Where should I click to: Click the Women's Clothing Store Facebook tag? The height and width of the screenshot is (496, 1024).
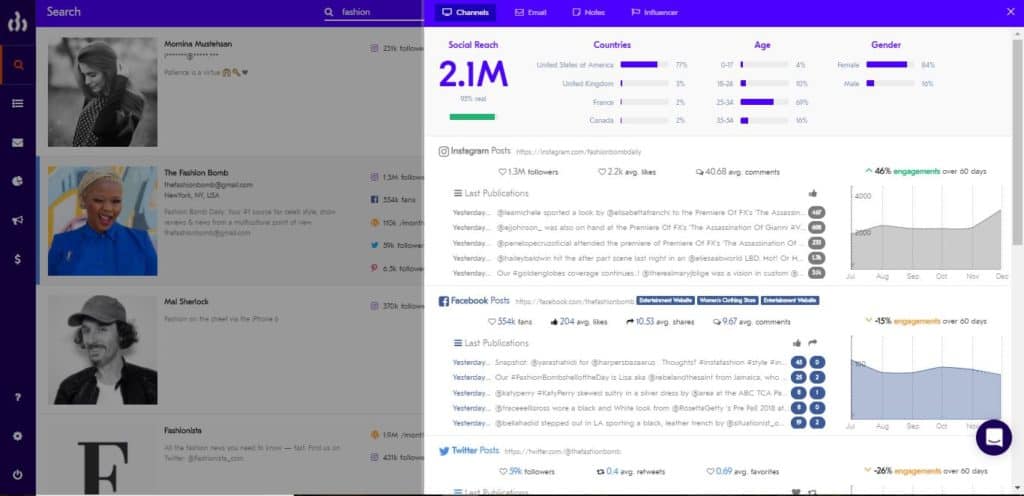pyautogui.click(x=728, y=301)
